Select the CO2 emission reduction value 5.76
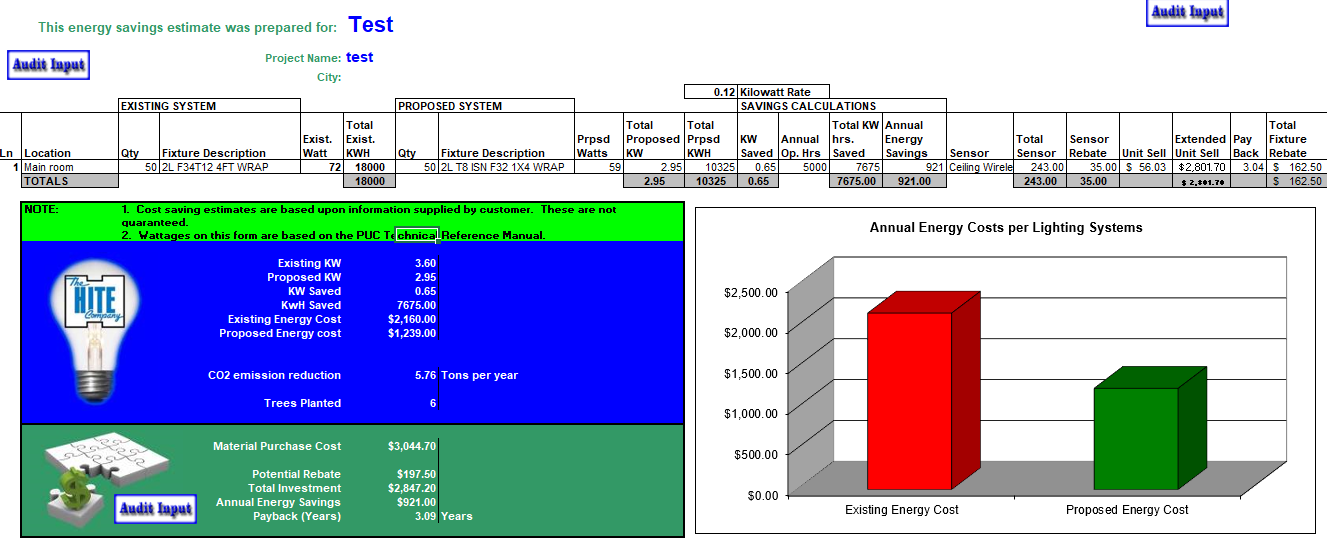 point(425,375)
